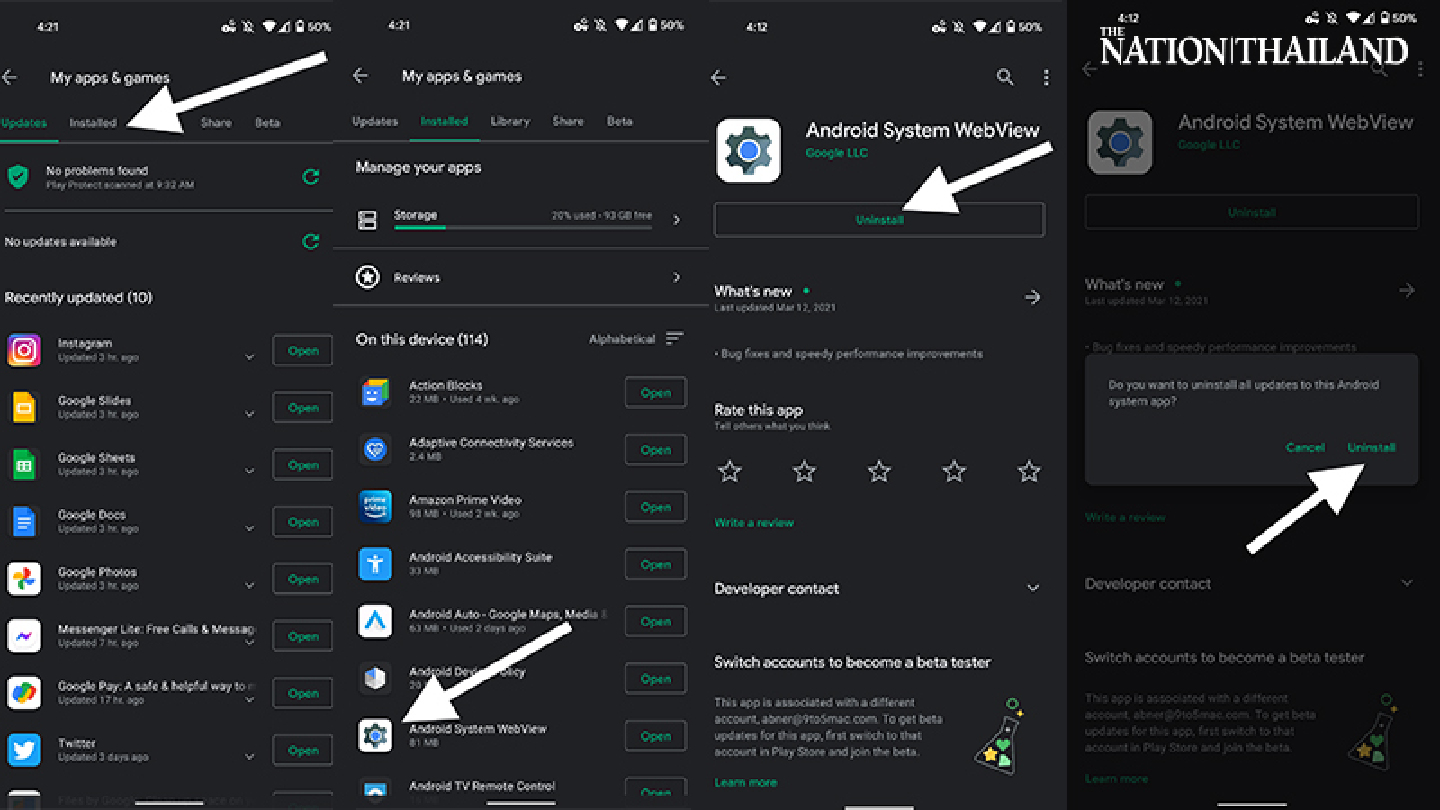Tap the Android System WebView list icon
This screenshot has width=1440, height=810.
tap(375, 736)
